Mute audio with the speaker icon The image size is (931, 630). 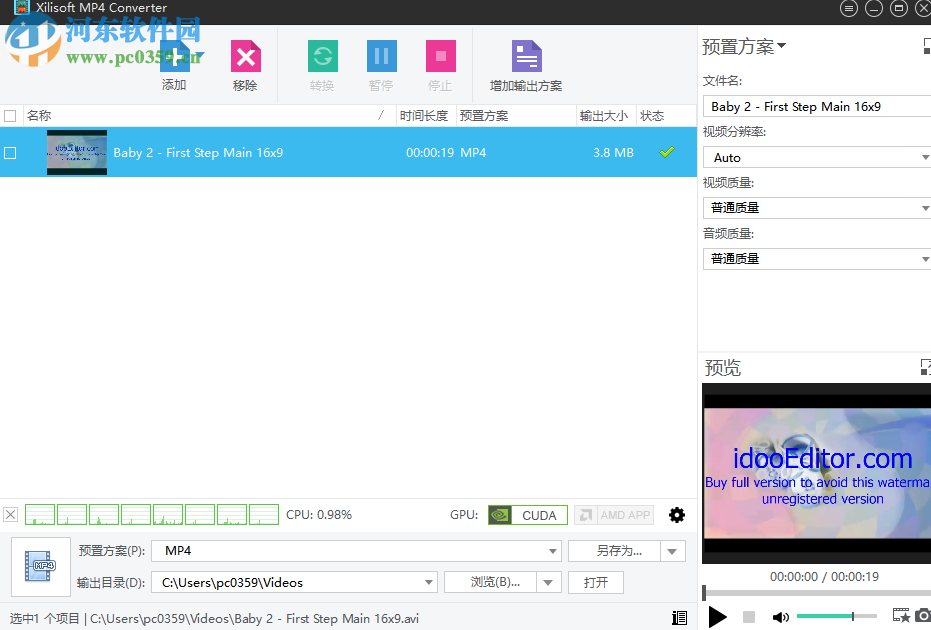coord(781,616)
